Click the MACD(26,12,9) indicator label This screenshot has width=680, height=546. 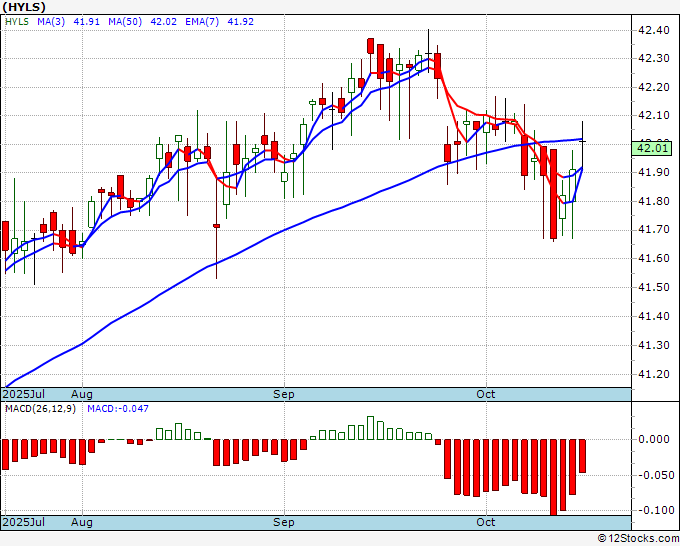click(x=40, y=409)
